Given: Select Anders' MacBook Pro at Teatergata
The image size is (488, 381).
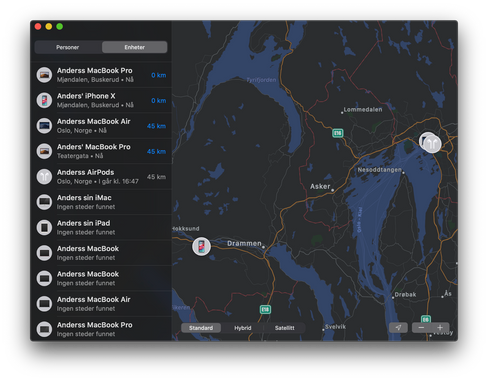Looking at the screenshot, I should pos(101,151).
